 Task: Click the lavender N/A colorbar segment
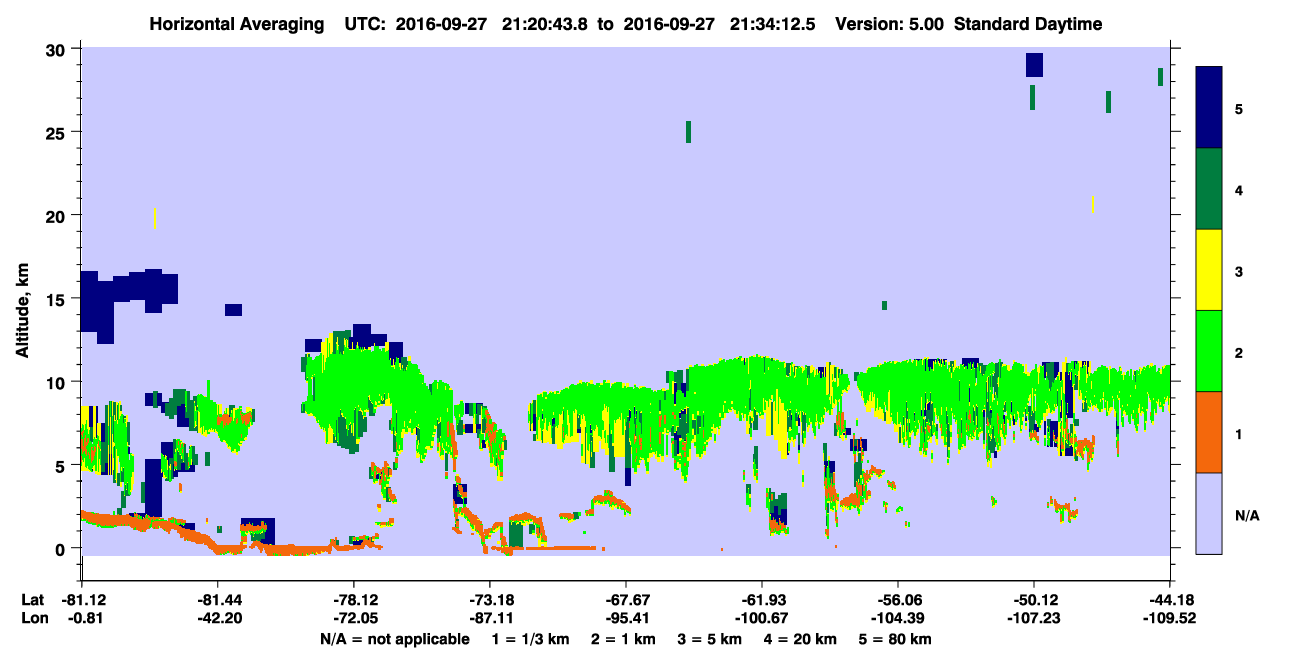(1209, 513)
